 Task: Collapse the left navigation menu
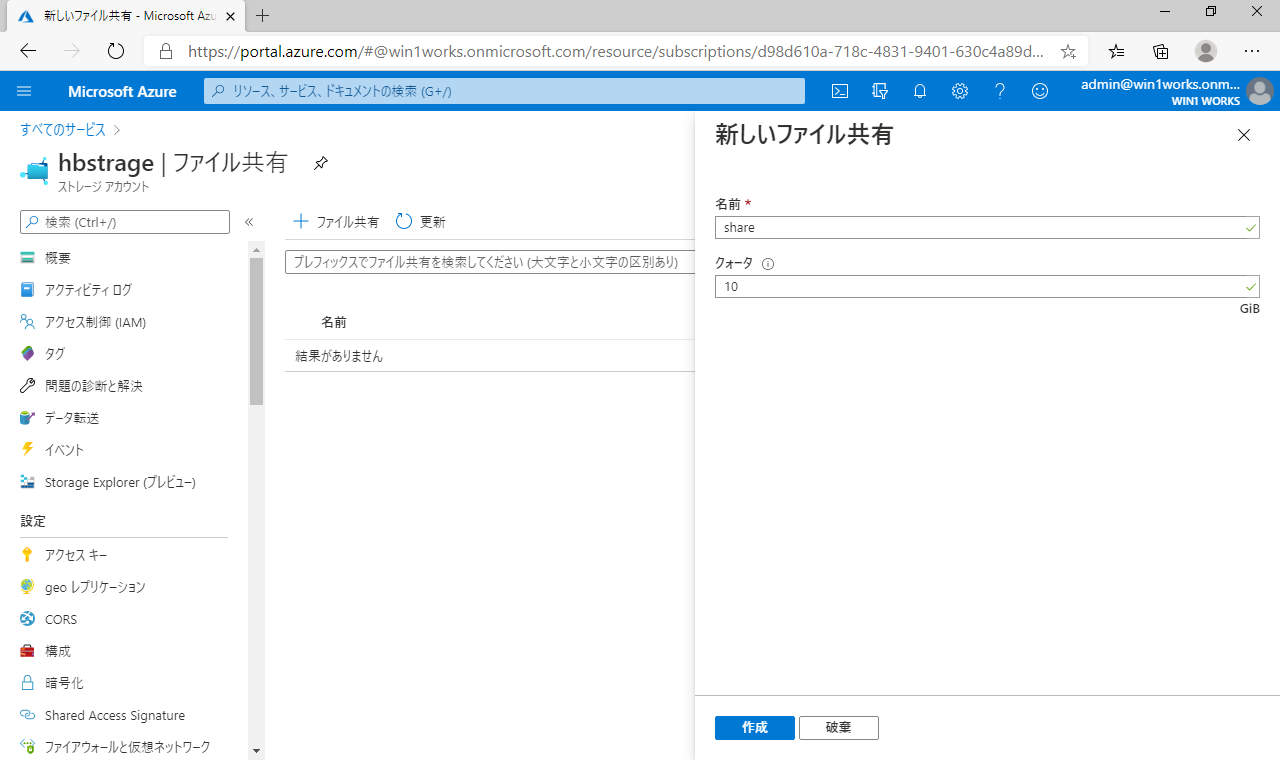pyautogui.click(x=249, y=222)
